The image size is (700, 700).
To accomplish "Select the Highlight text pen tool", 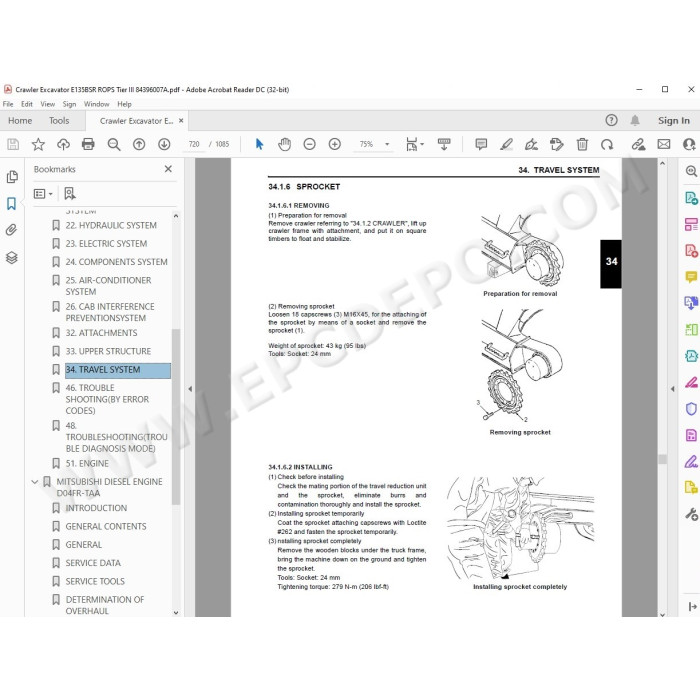I will coord(506,144).
